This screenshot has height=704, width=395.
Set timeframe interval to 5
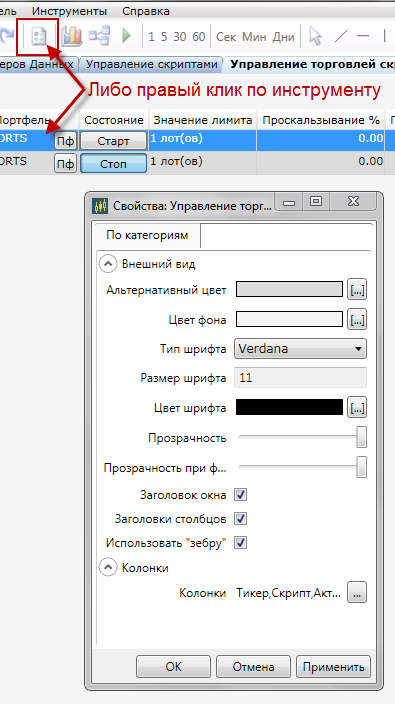164,37
